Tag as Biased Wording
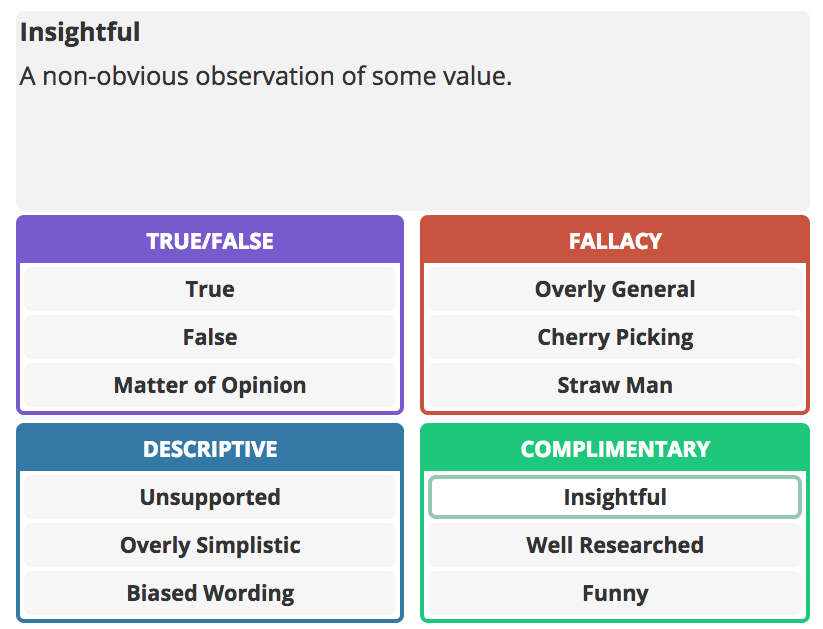The image size is (823, 629). pos(210,593)
